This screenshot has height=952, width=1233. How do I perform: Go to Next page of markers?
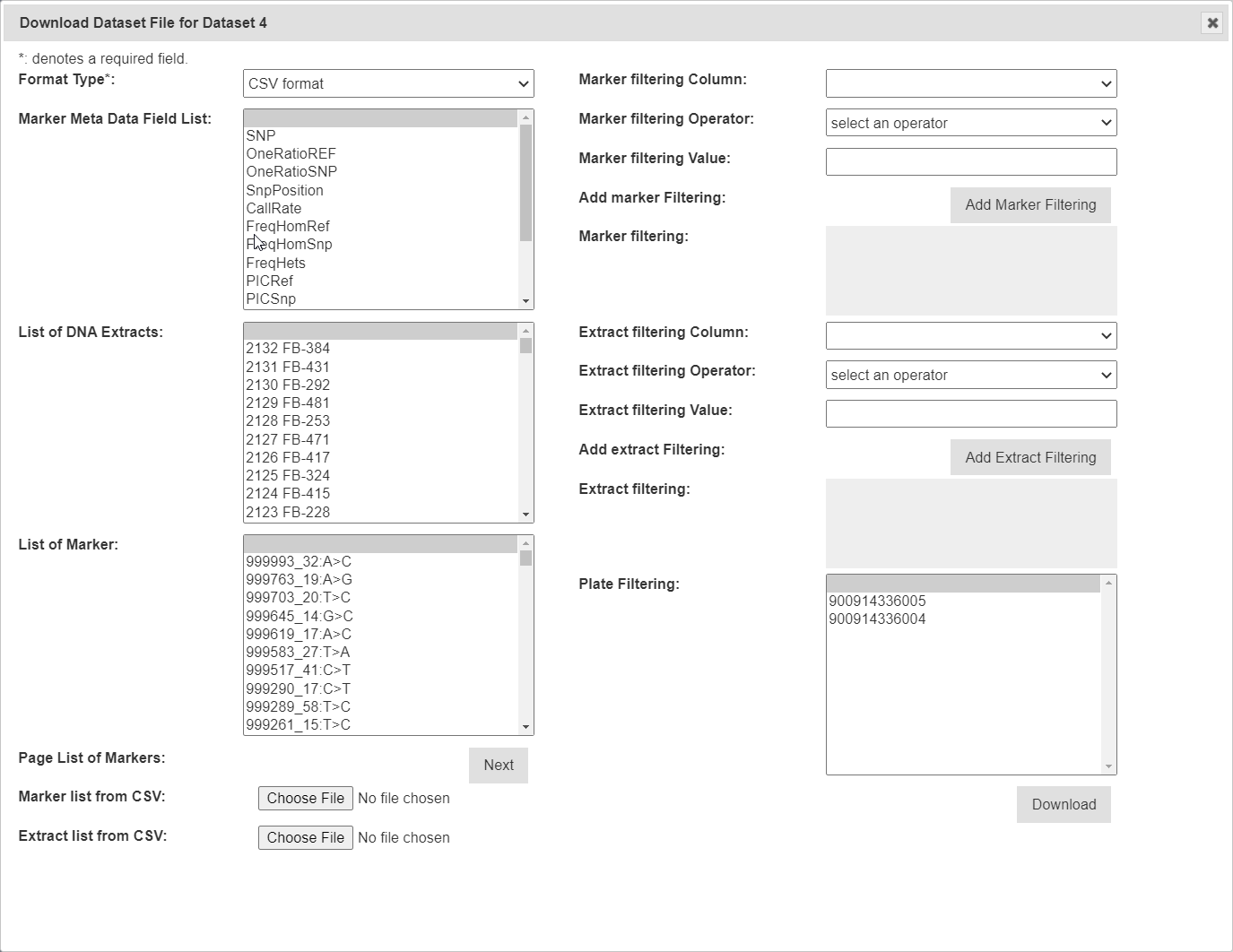[498, 766]
